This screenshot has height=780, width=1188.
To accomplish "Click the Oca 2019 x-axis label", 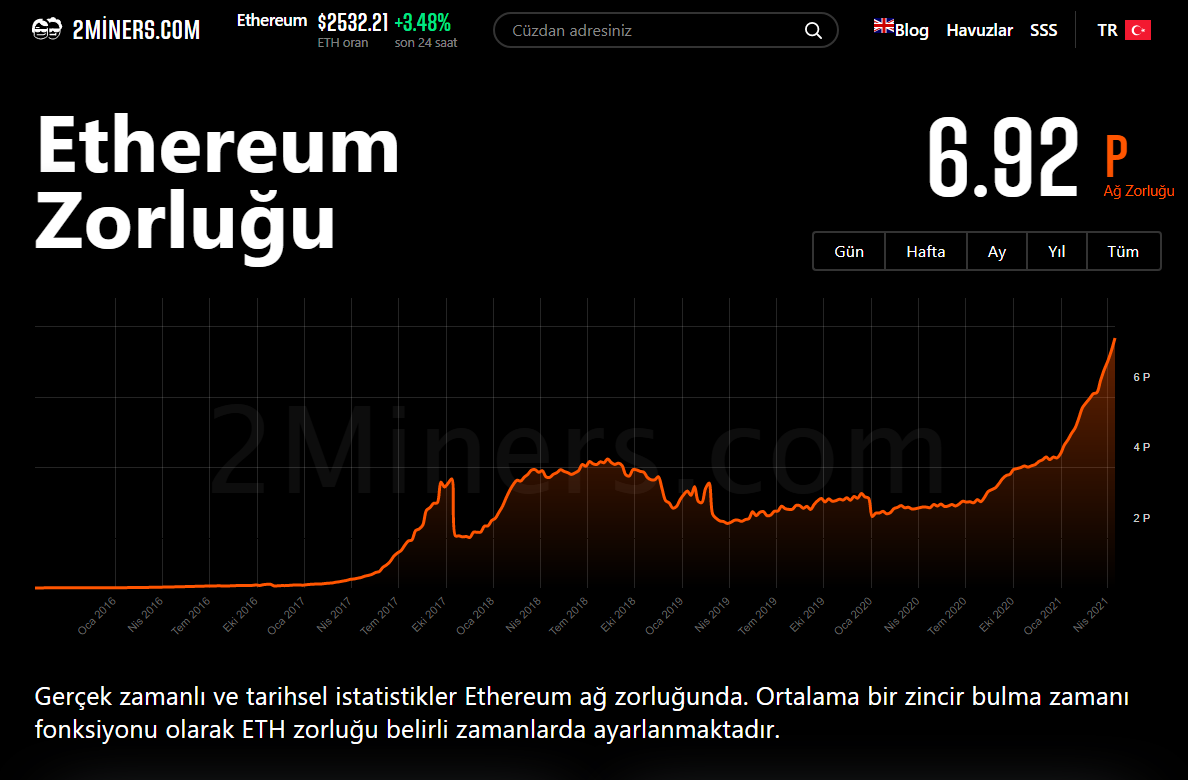I will pos(664,616).
